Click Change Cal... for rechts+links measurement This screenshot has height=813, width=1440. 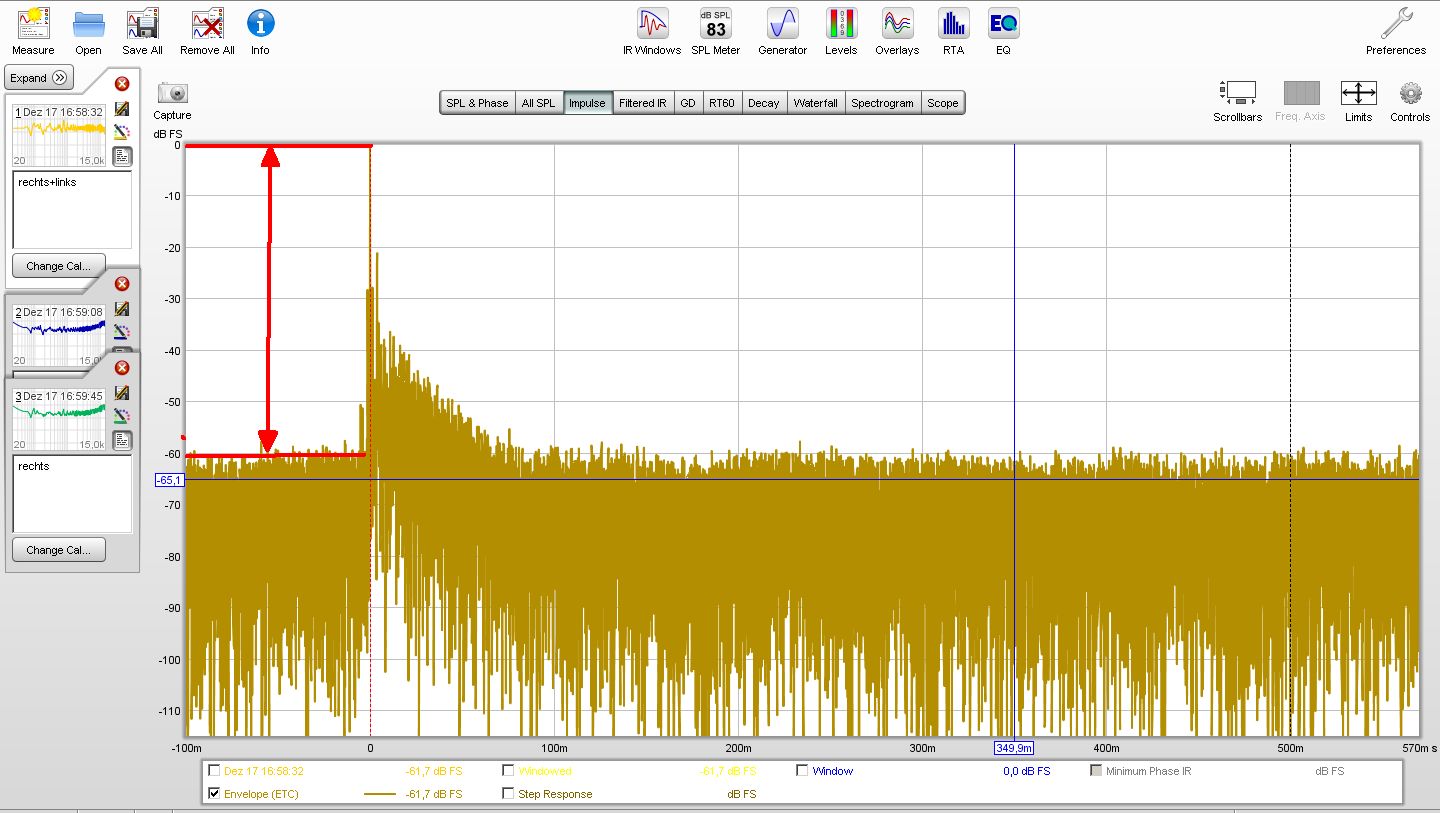click(59, 266)
